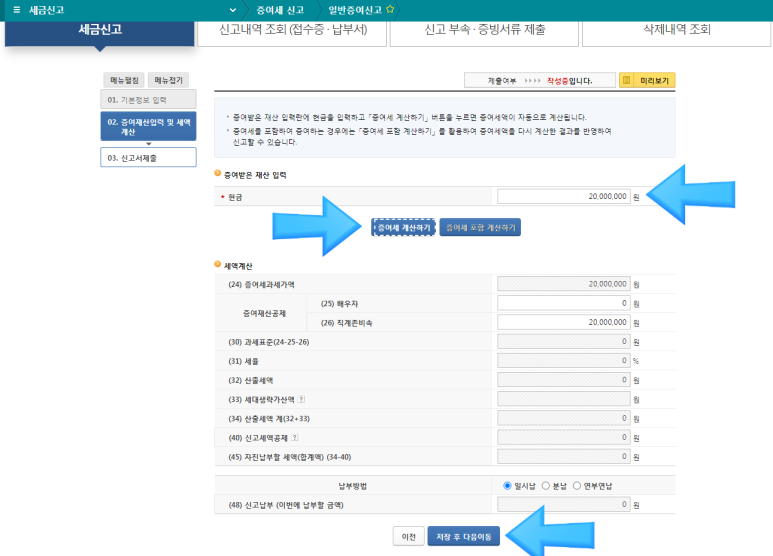
Task: Click the 메뉴접기 button
Action: click(168, 80)
